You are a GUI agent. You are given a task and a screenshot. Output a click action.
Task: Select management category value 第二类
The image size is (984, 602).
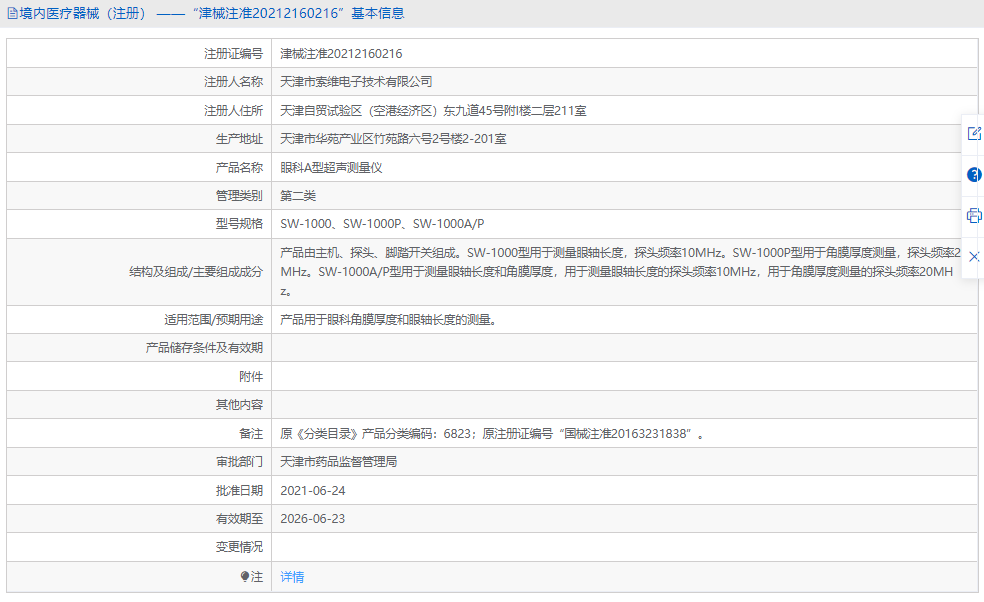[297, 196]
